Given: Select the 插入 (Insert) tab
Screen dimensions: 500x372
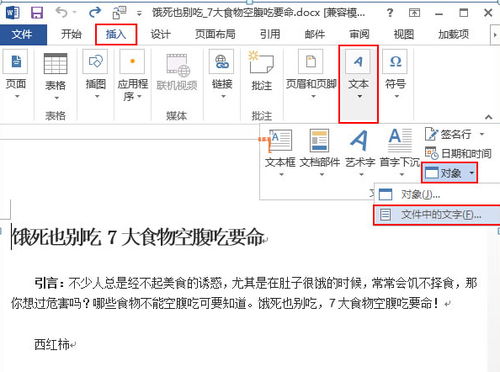Looking at the screenshot, I should [116, 34].
